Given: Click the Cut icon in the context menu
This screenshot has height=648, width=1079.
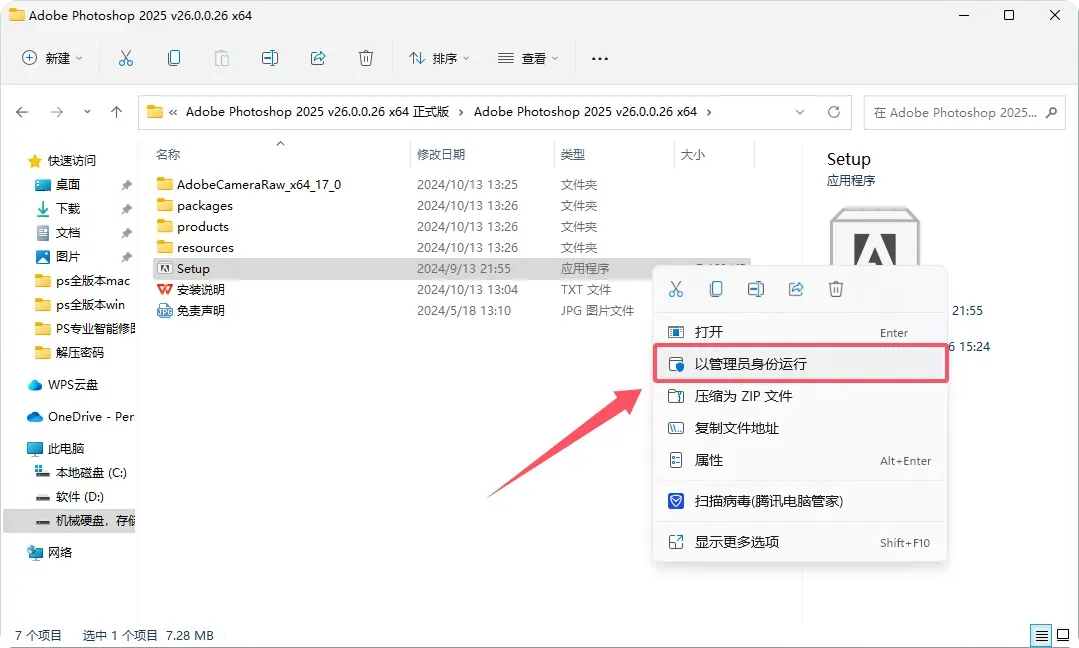Looking at the screenshot, I should click(x=676, y=289).
